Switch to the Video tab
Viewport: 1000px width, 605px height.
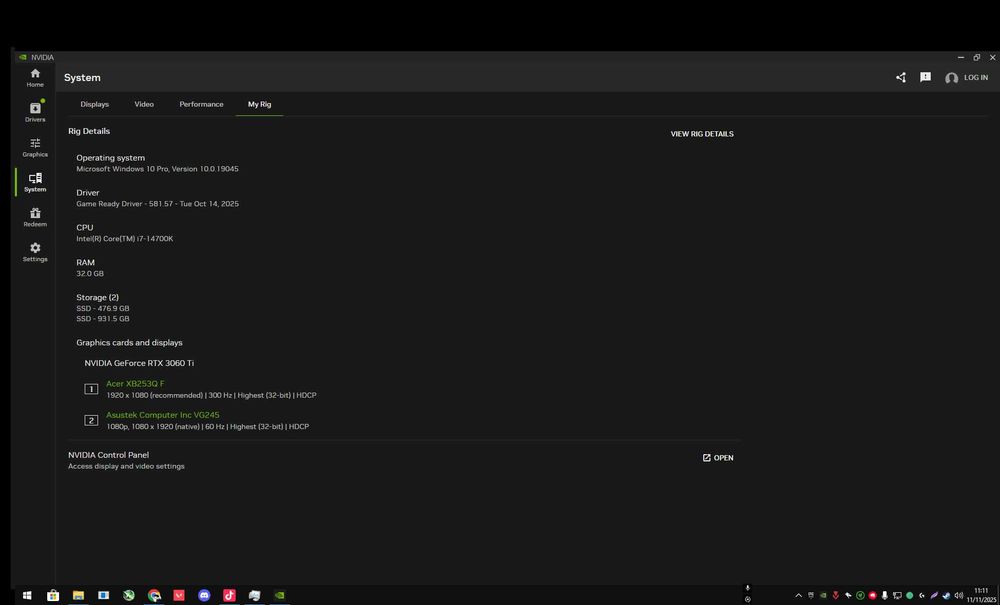(x=144, y=104)
